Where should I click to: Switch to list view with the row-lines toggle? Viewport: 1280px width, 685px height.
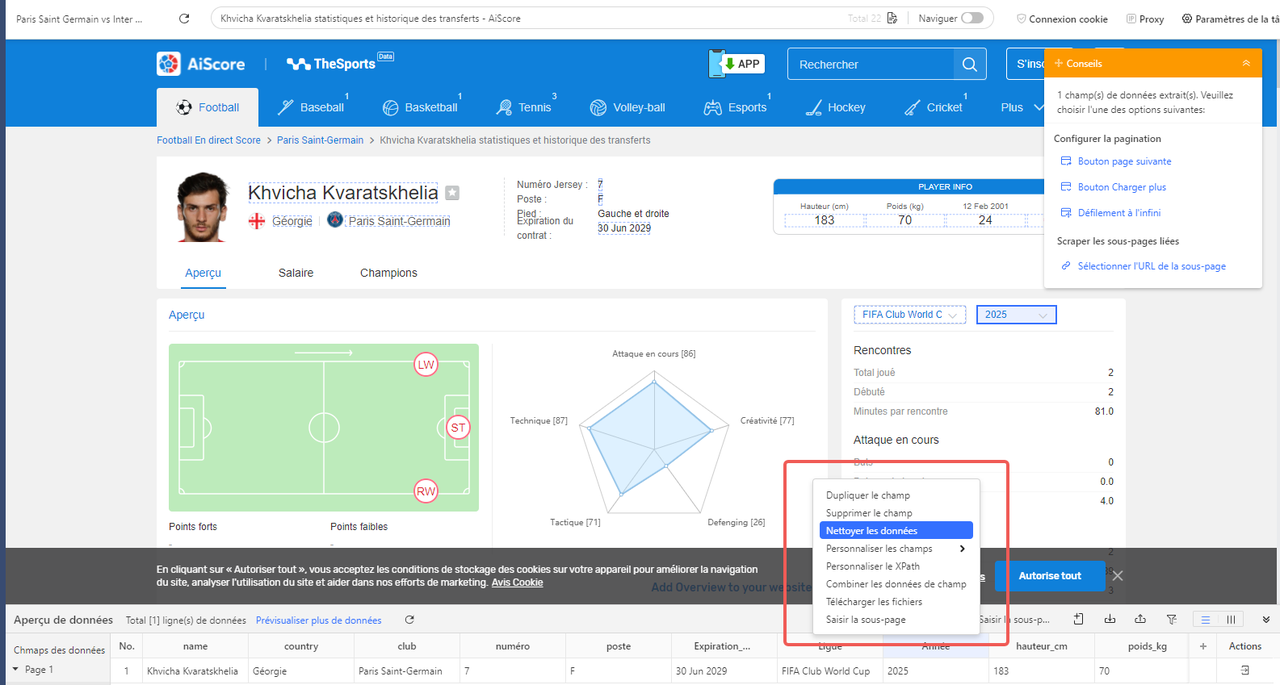pyautogui.click(x=1207, y=620)
